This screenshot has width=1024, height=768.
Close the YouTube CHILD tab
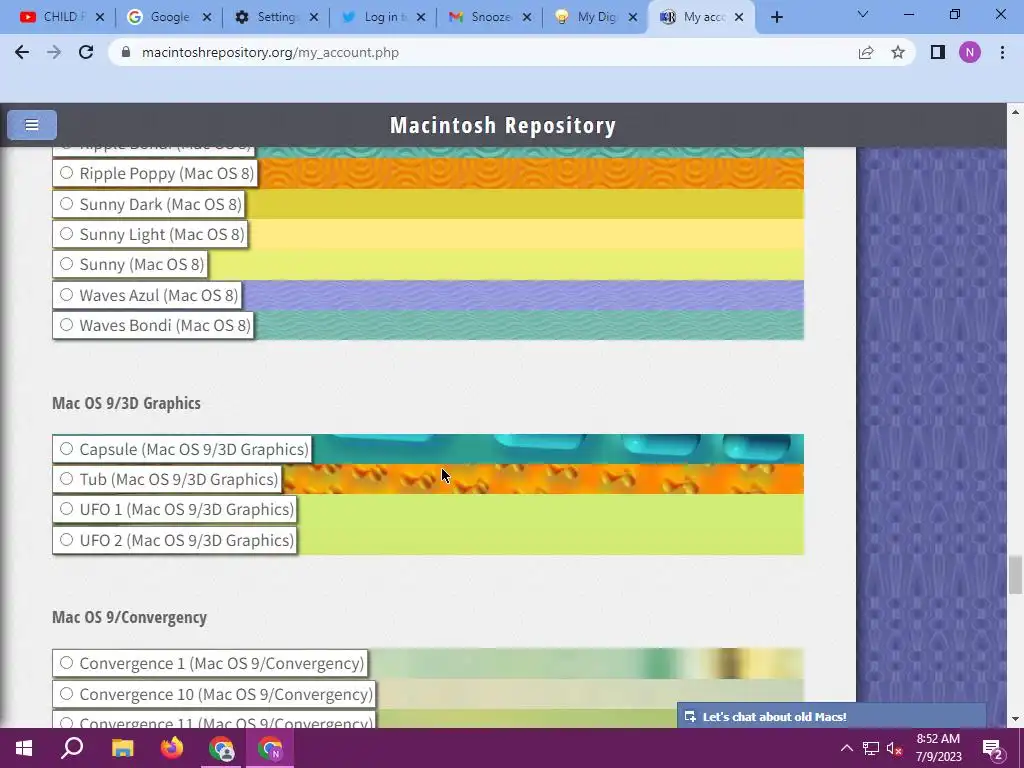click(x=100, y=17)
